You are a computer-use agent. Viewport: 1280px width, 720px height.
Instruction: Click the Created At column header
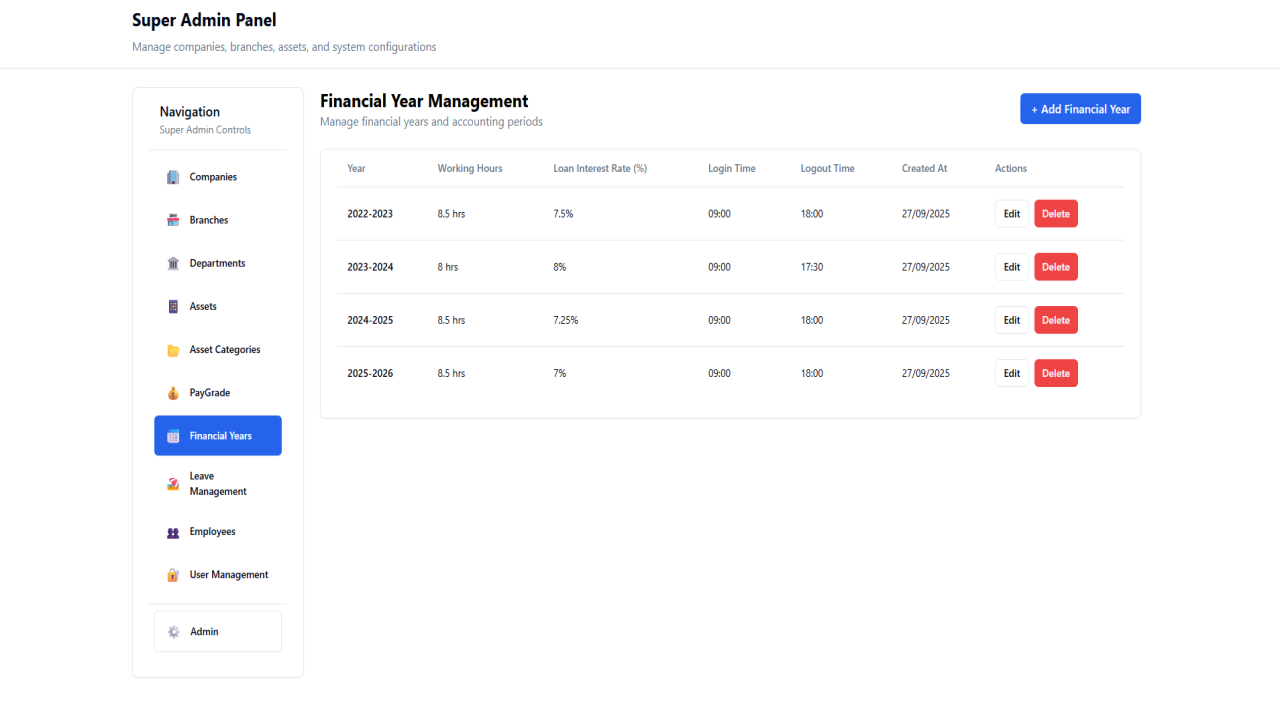(x=924, y=169)
